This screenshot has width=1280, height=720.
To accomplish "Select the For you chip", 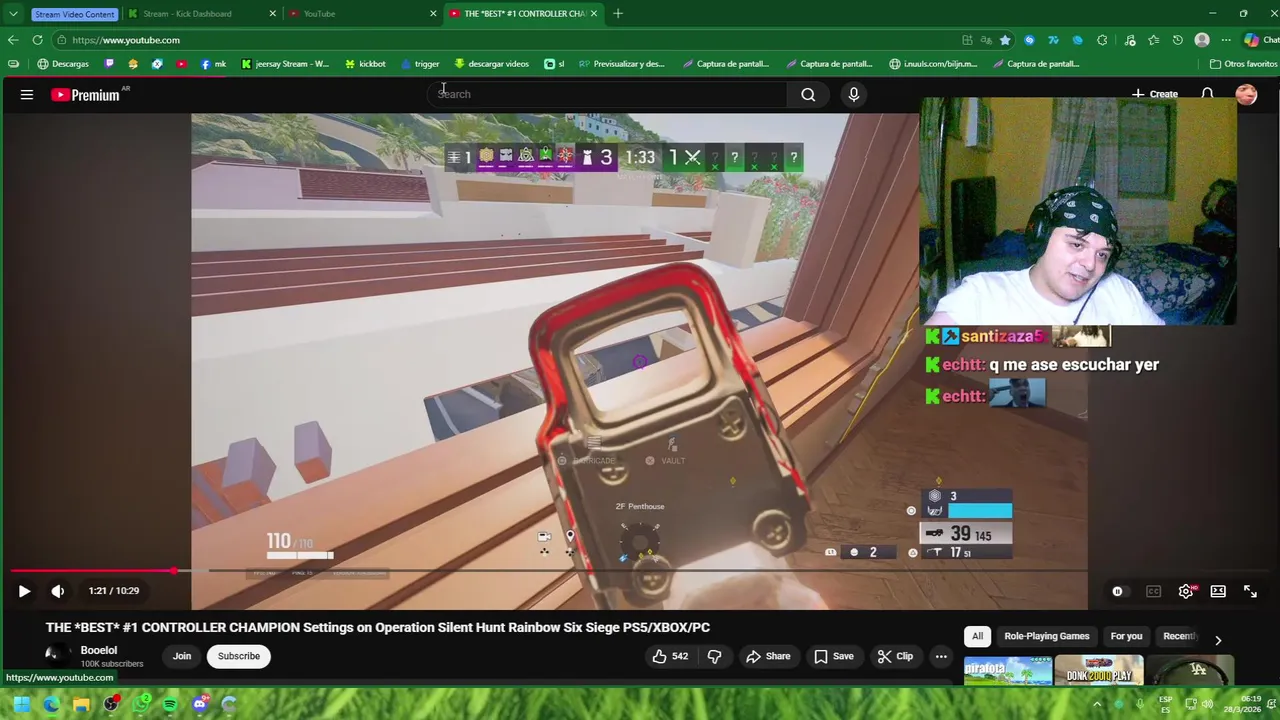I will (x=1126, y=636).
